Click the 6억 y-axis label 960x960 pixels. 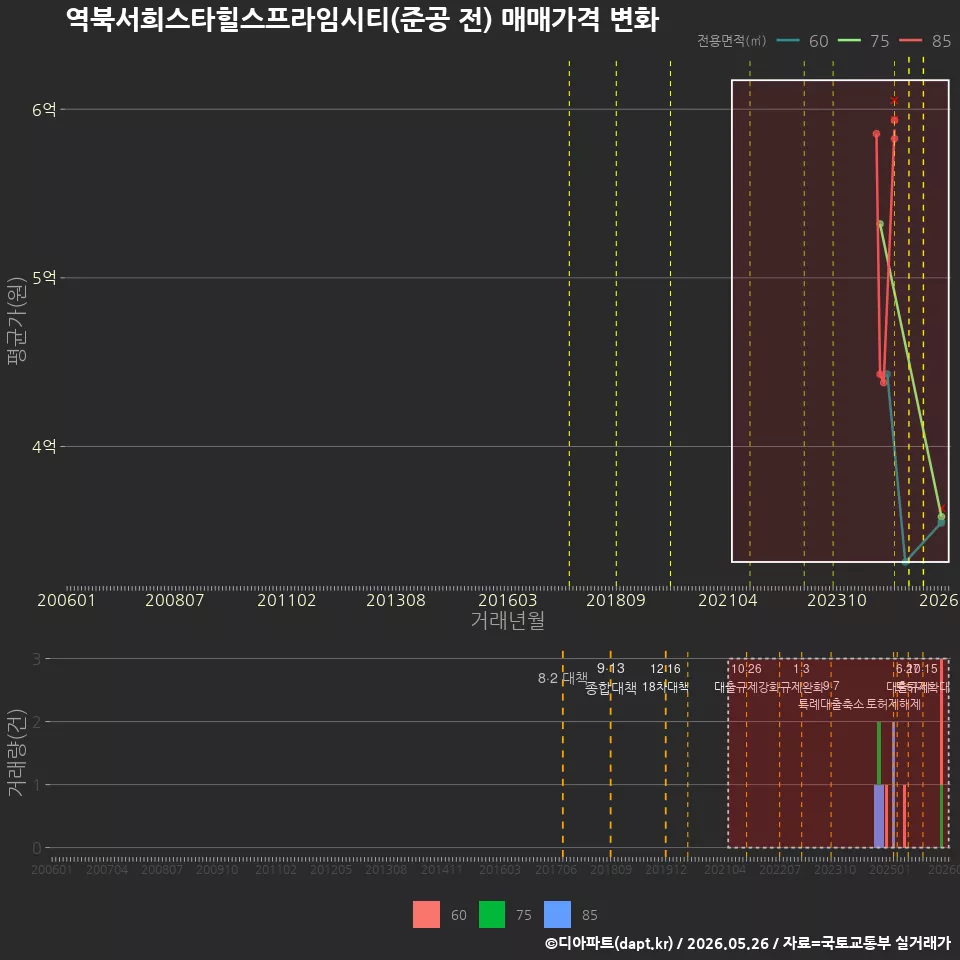[x=44, y=110]
